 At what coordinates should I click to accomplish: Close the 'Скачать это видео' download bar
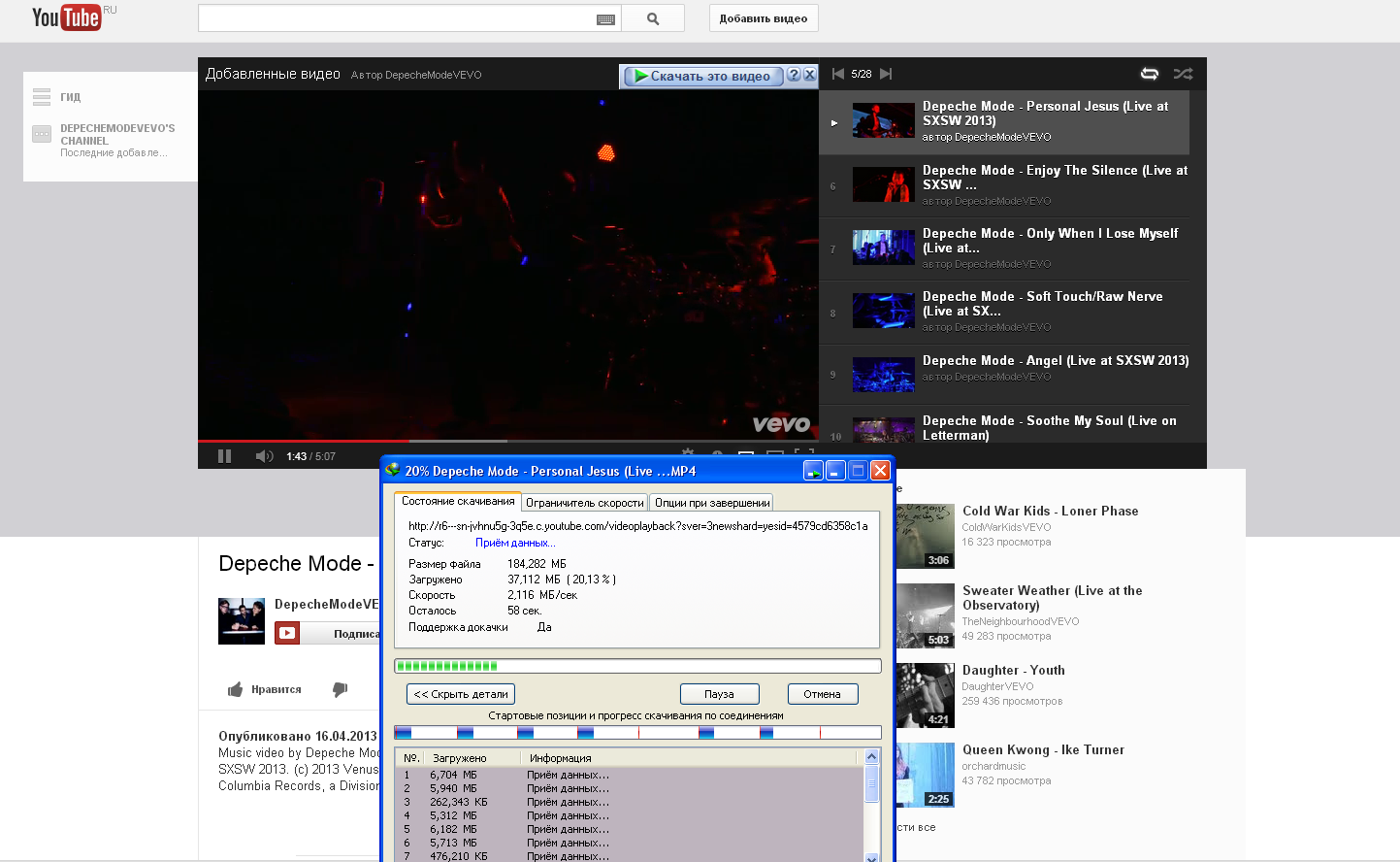coord(809,75)
